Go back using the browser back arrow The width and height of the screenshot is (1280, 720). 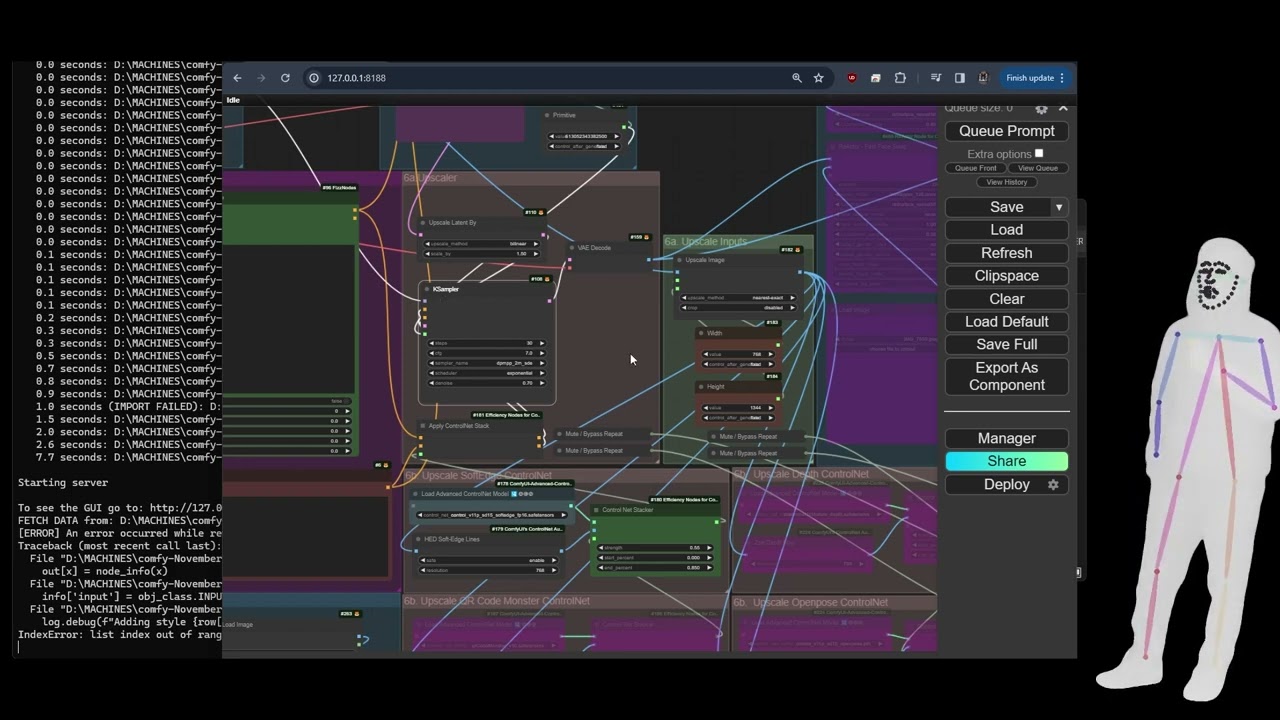(237, 78)
